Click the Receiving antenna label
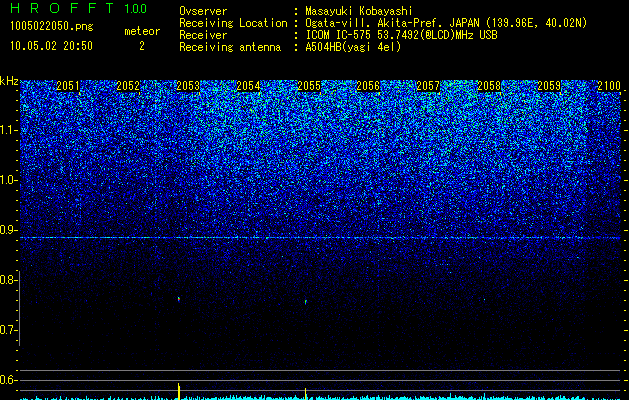The image size is (629, 400). [230, 47]
